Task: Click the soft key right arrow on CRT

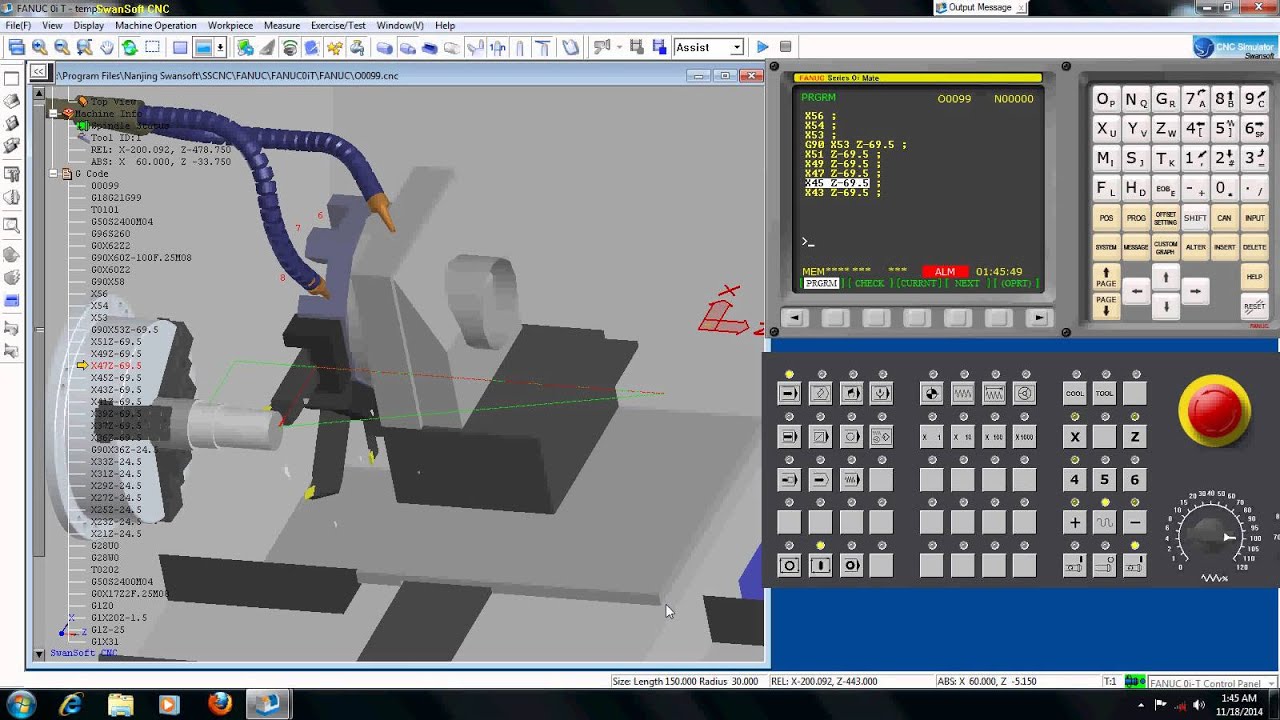Action: point(1039,318)
